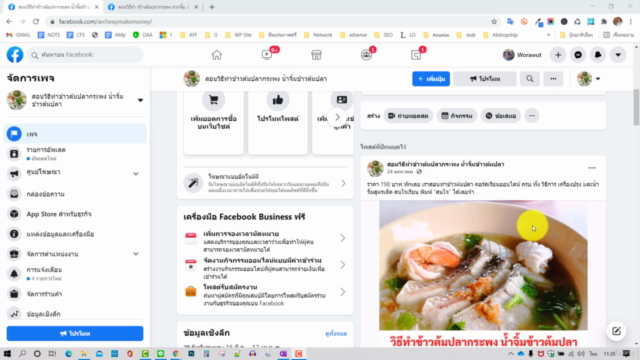Viewport: 640px width, 360px height.
Task: Click the browser back arrow
Action: tap(9, 21)
